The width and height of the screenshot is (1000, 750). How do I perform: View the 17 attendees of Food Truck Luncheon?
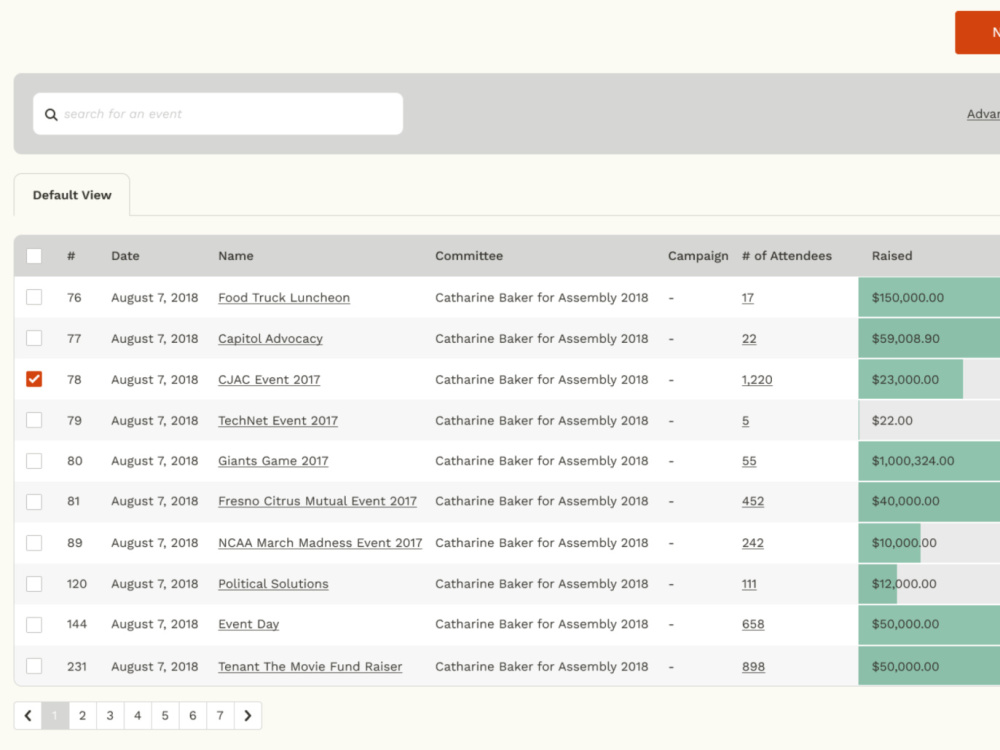(x=747, y=298)
